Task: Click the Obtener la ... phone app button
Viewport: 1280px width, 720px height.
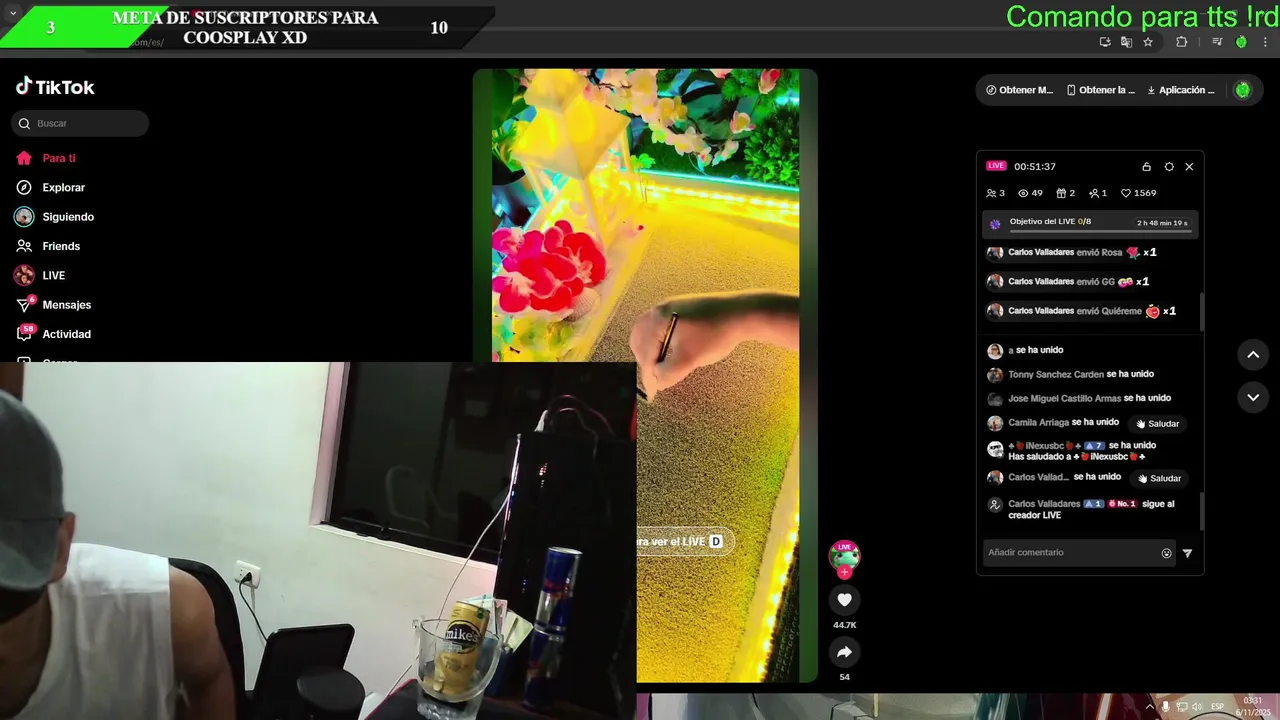Action: pos(1100,90)
